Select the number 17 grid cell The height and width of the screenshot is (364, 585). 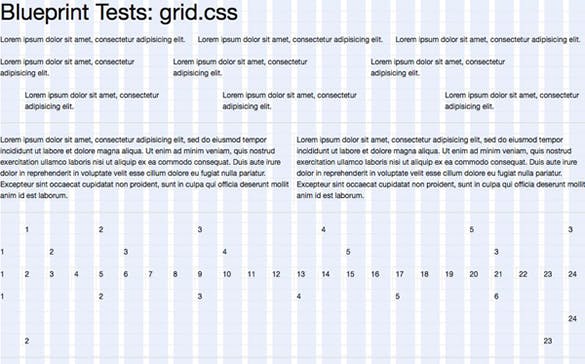point(400,274)
